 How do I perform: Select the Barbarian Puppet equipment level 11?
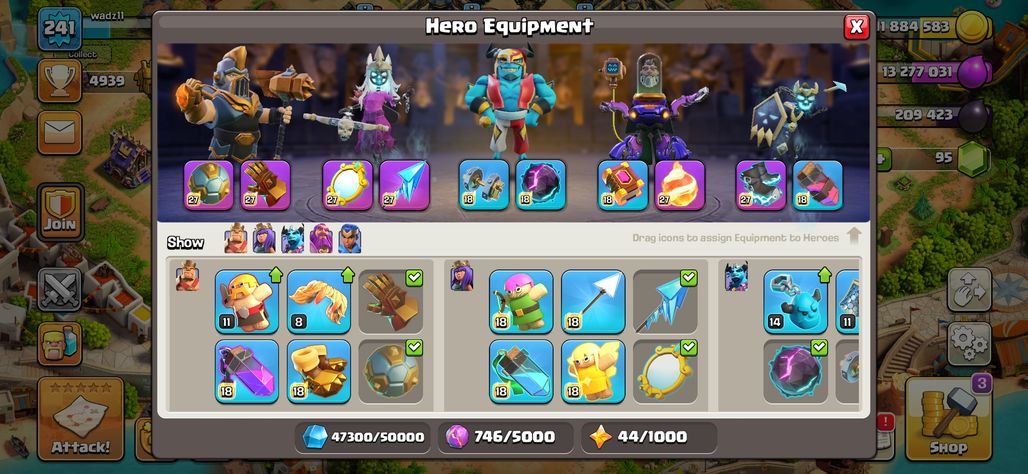[247, 302]
